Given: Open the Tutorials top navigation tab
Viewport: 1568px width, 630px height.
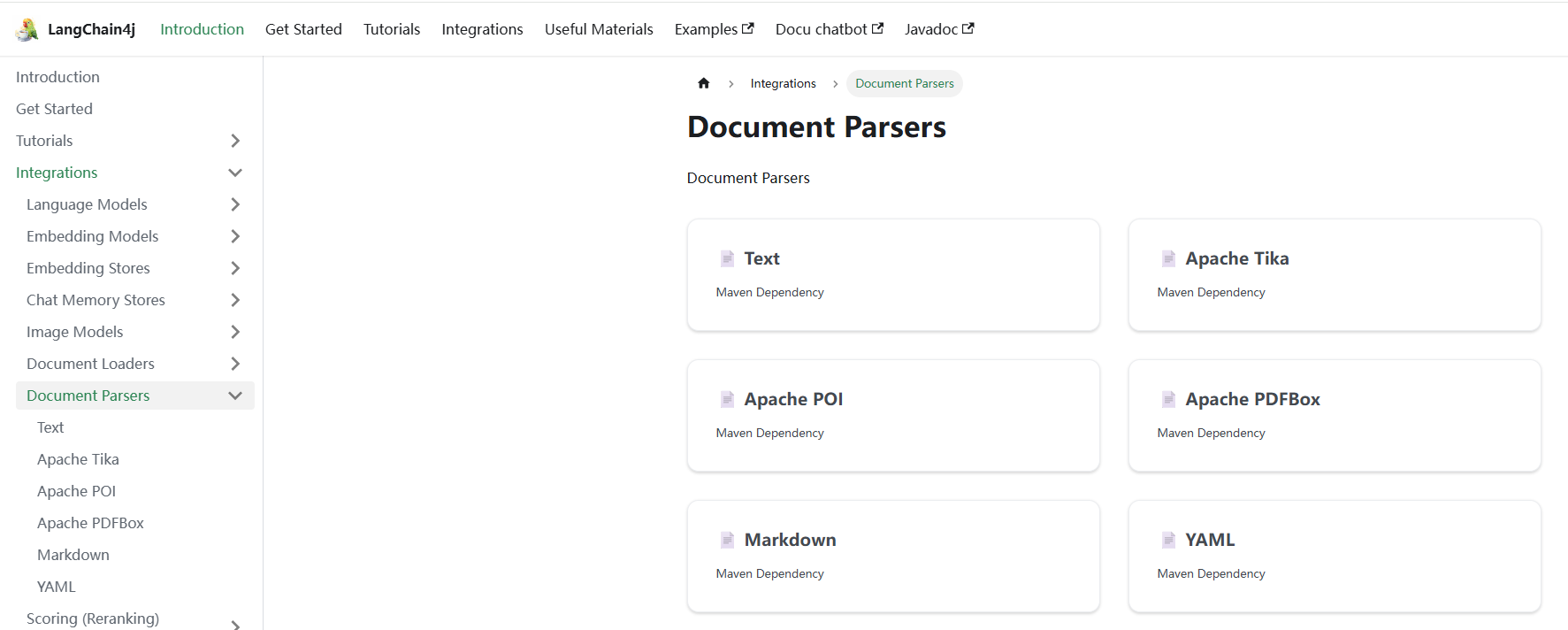Looking at the screenshot, I should point(392,29).
